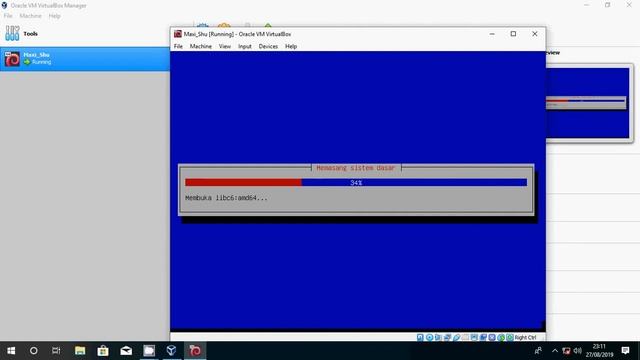This screenshot has width=640, height=360.
Task: Click the optical drive status icon
Action: point(429,338)
